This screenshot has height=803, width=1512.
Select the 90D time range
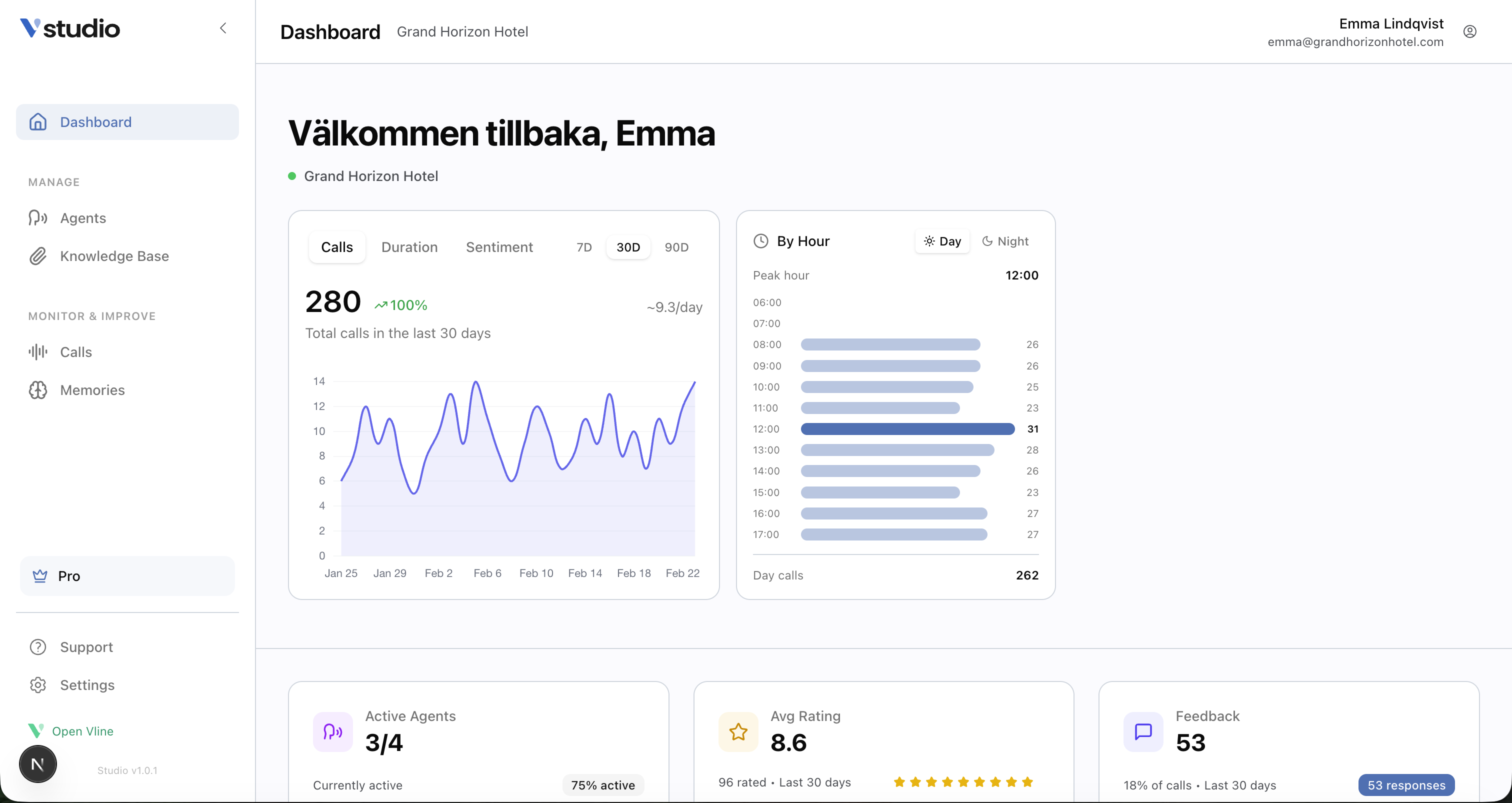[x=676, y=247]
